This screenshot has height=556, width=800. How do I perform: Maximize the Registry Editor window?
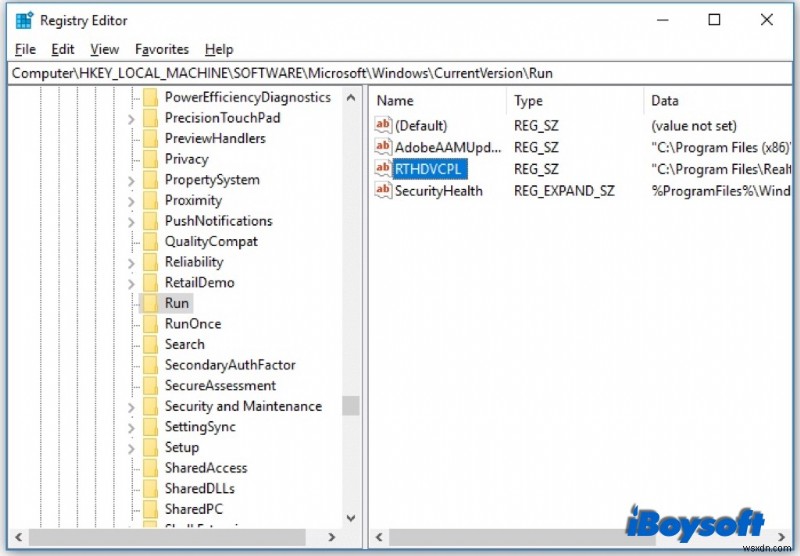(714, 20)
